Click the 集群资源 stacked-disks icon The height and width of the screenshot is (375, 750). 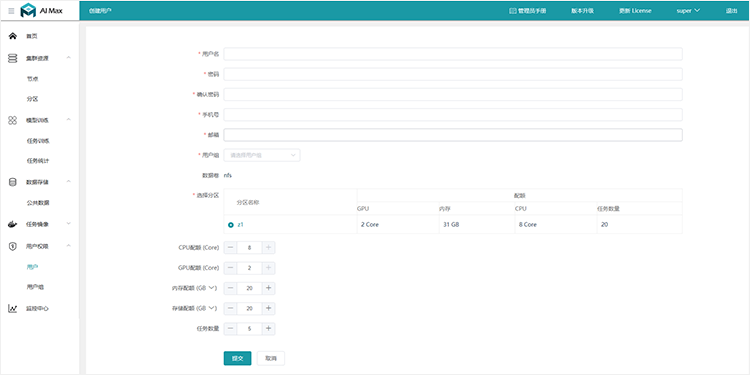pyautogui.click(x=13, y=58)
